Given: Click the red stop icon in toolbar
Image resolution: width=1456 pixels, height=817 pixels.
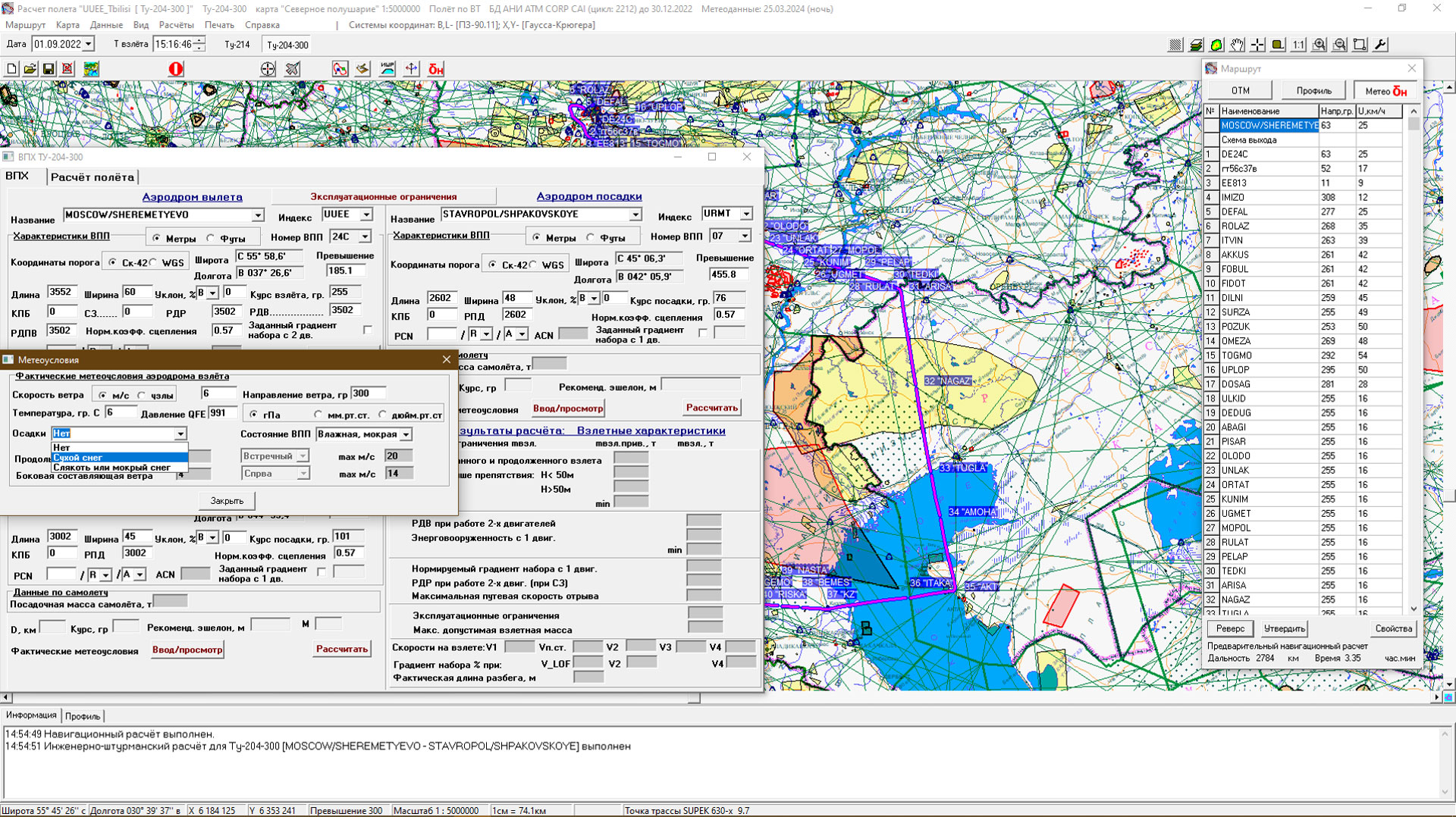Looking at the screenshot, I should pyautogui.click(x=176, y=69).
